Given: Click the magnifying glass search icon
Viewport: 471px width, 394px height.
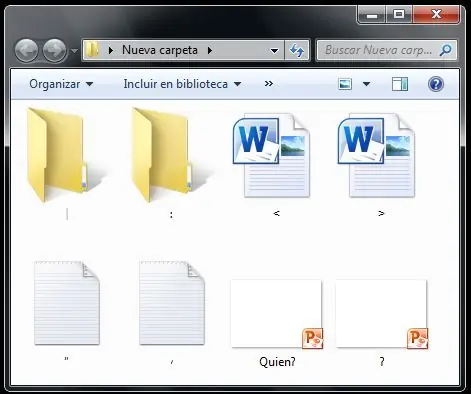Looking at the screenshot, I should point(445,50).
